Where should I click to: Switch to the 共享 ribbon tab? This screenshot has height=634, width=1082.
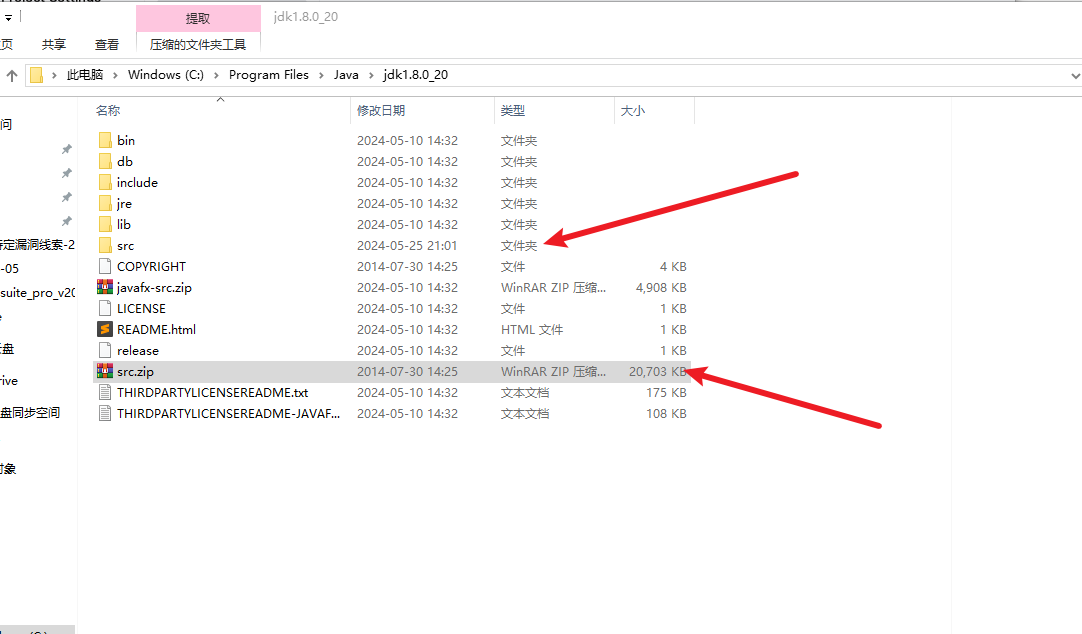pos(54,45)
